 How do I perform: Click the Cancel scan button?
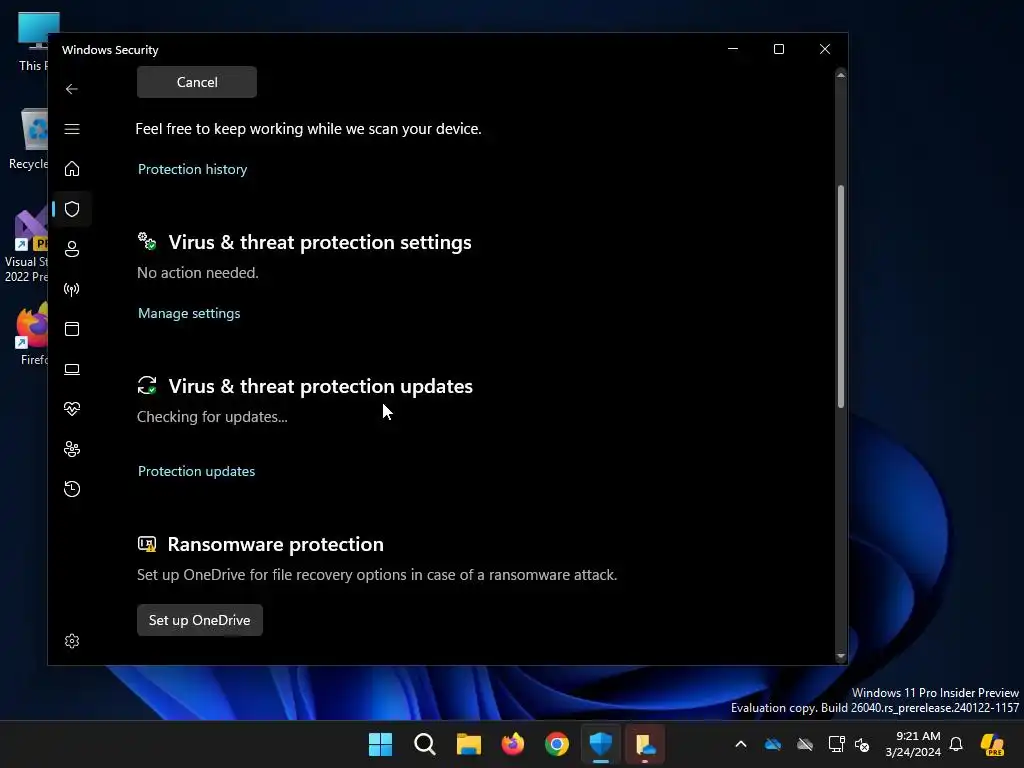coord(197,82)
